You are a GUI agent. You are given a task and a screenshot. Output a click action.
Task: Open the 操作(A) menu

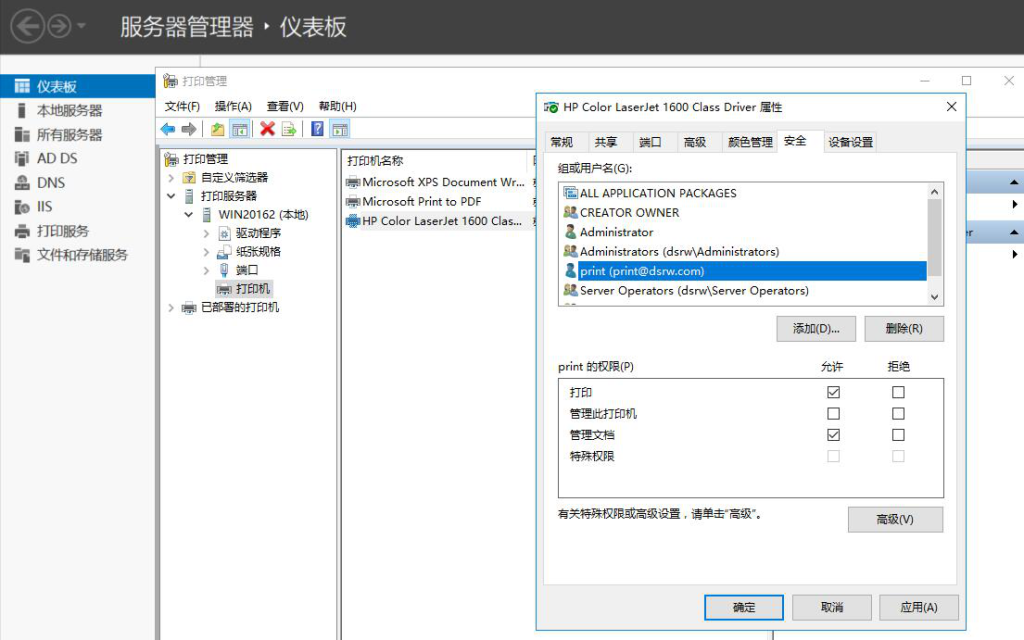[233, 106]
